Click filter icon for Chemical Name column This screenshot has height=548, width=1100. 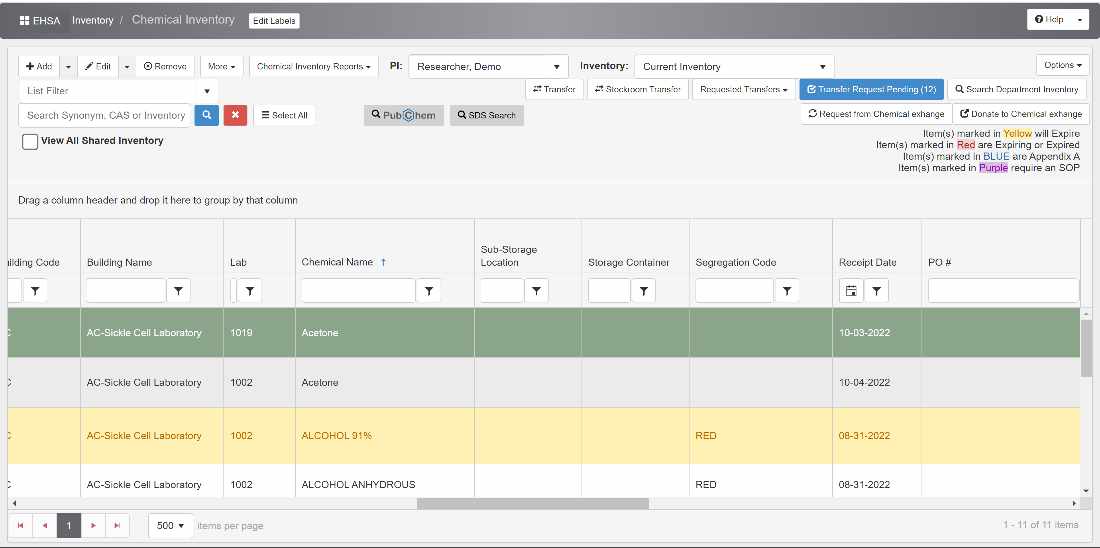(428, 291)
